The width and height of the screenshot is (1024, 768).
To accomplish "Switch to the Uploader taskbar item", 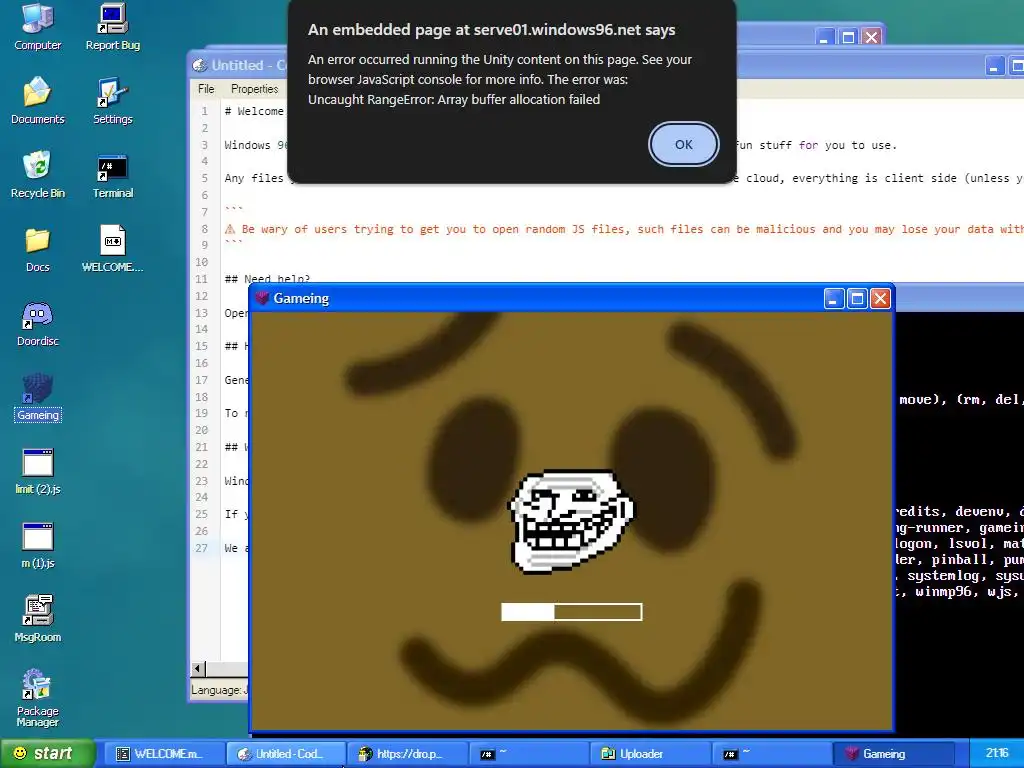I will tap(649, 754).
